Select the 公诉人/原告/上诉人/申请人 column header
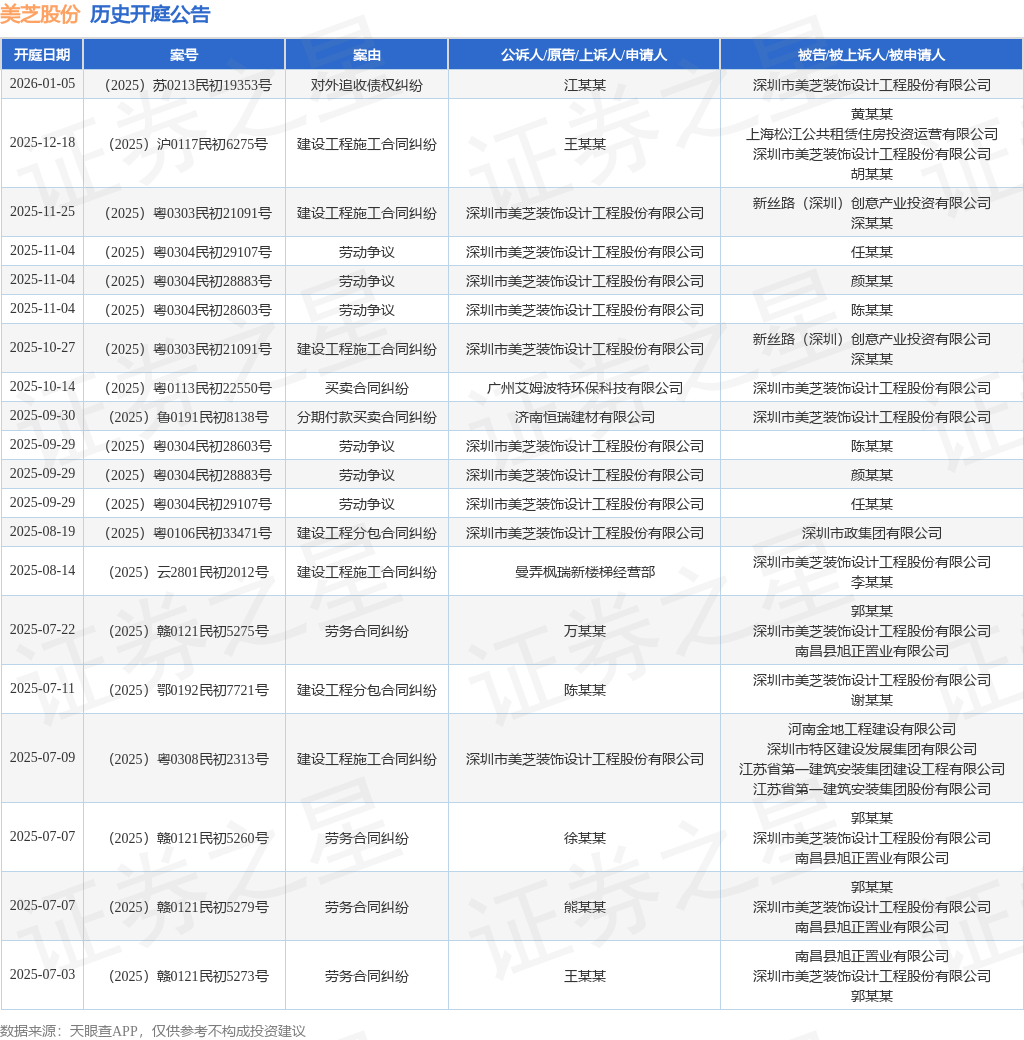 coord(584,54)
